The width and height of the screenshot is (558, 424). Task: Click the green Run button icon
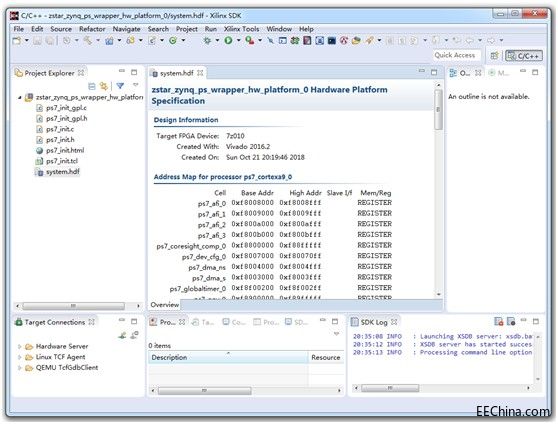[228, 41]
